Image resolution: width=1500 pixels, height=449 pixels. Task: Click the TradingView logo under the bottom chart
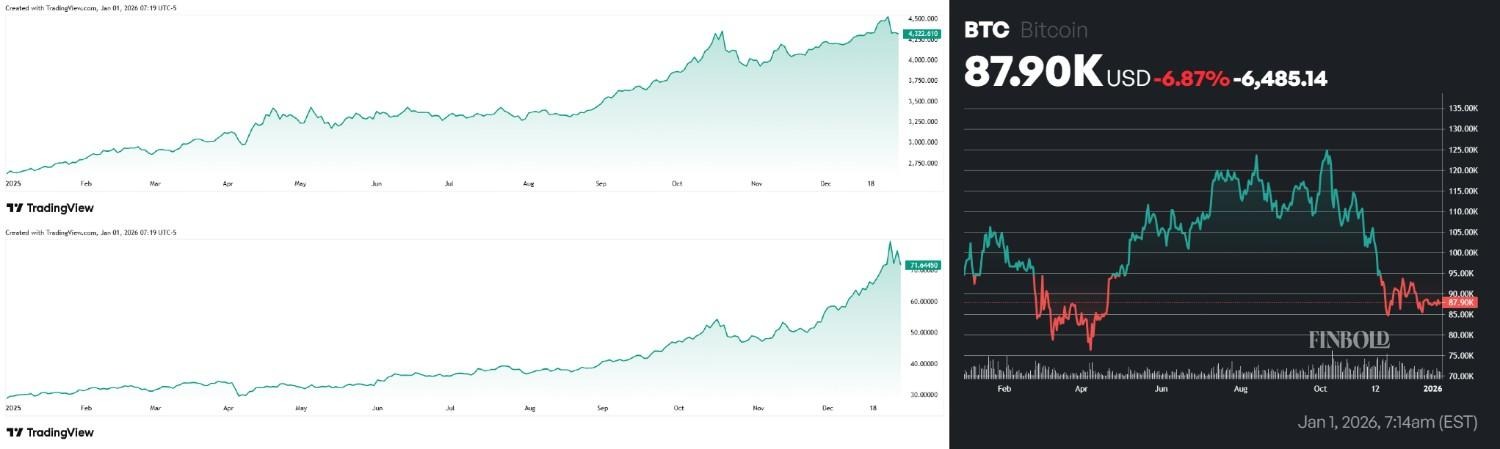coord(50,432)
